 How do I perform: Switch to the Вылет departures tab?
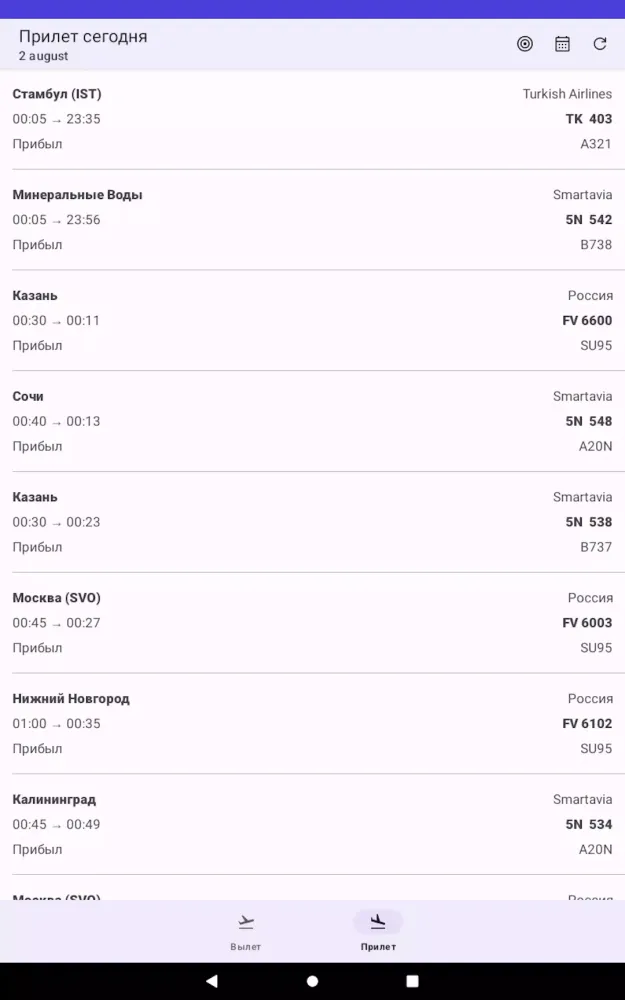point(246,932)
